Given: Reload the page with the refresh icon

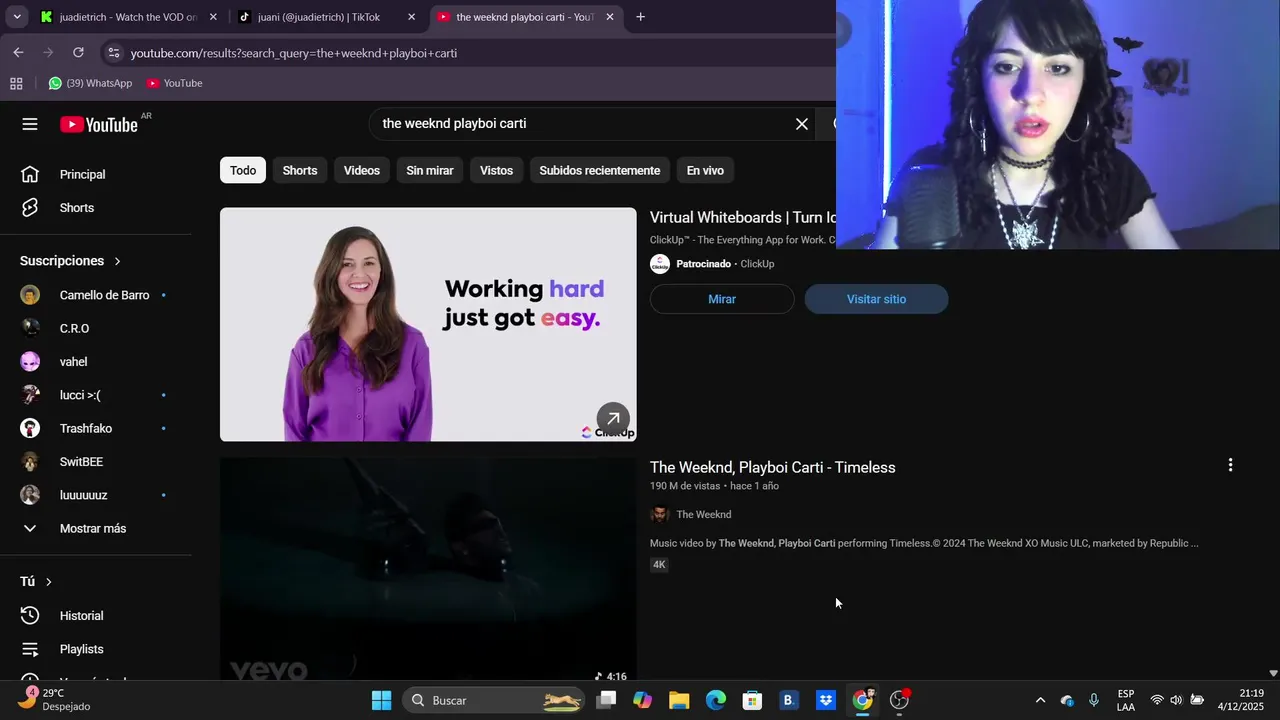Looking at the screenshot, I should [78, 52].
